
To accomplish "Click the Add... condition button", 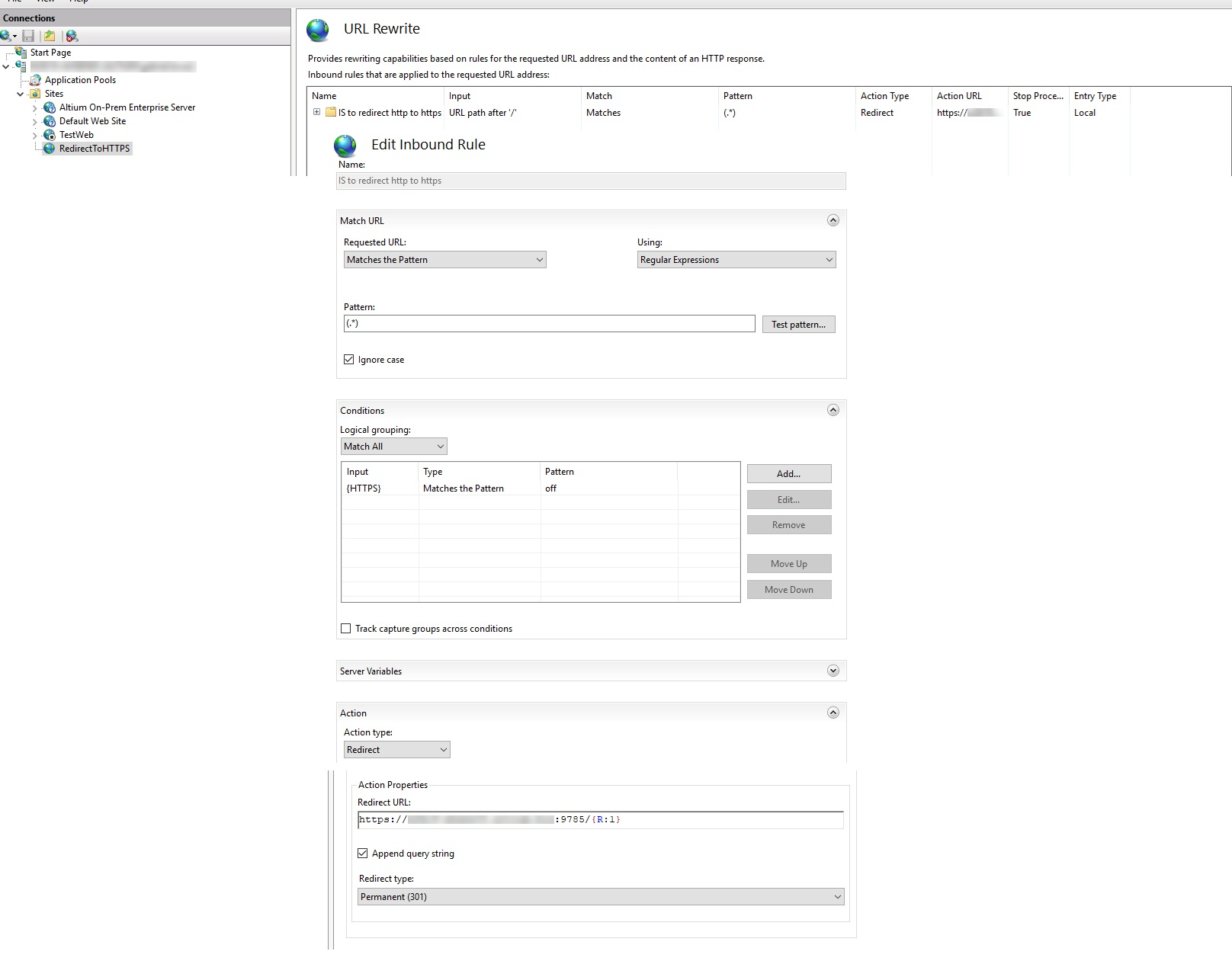I will 789,474.
